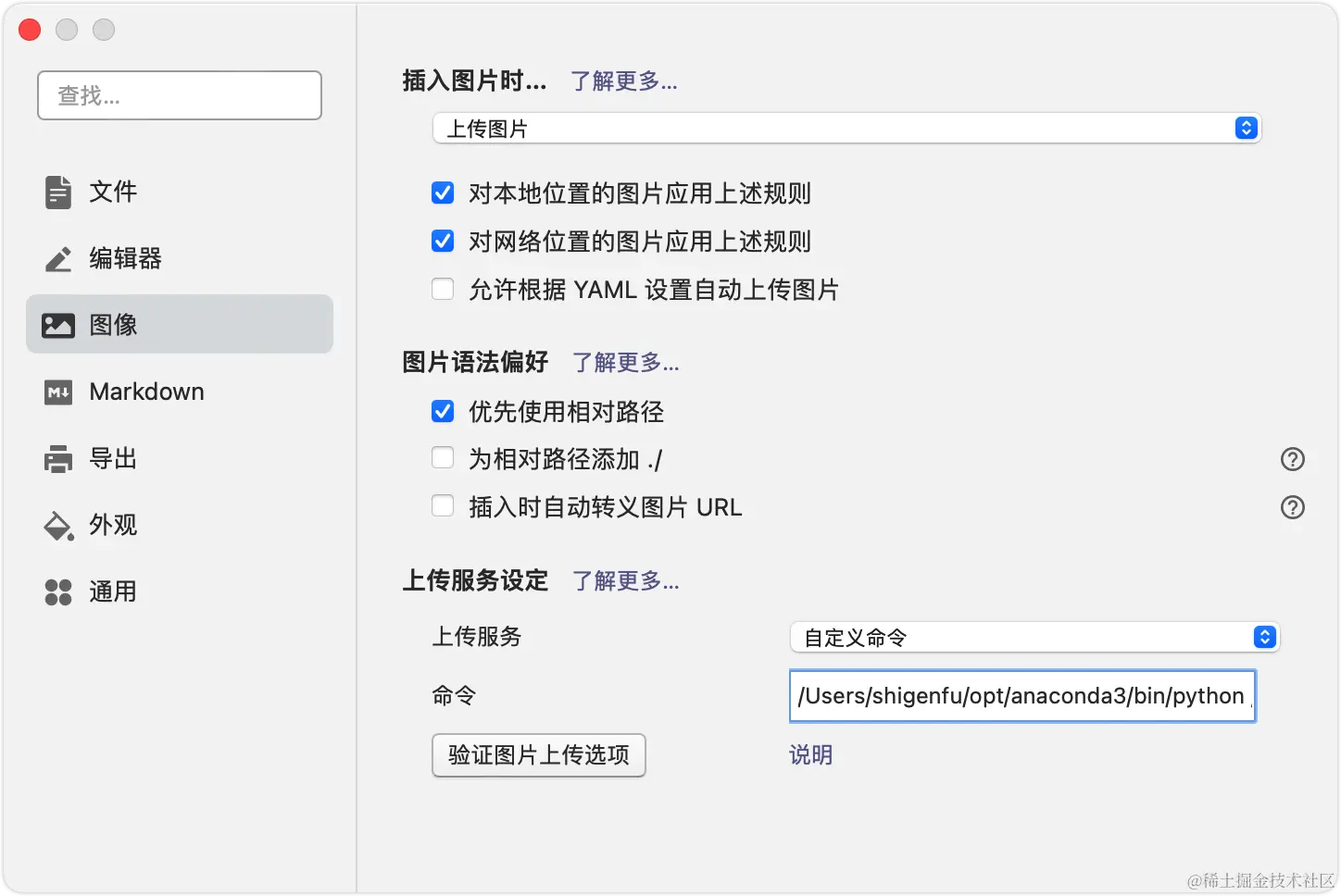The width and height of the screenshot is (1341, 896).
Task: Switch to the Markdown preferences tab
Action: tap(145, 392)
